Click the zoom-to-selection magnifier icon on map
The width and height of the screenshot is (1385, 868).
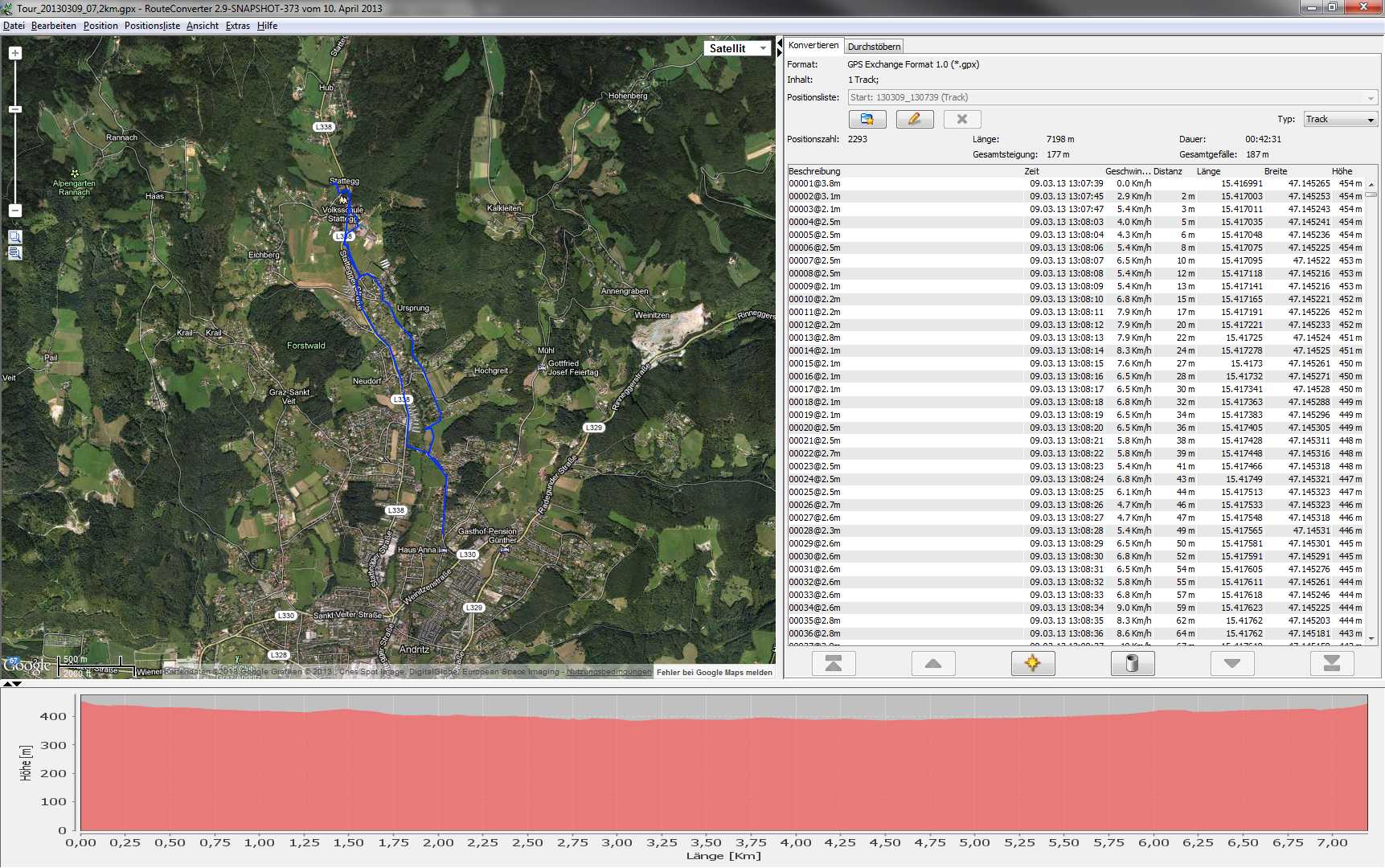[x=15, y=237]
